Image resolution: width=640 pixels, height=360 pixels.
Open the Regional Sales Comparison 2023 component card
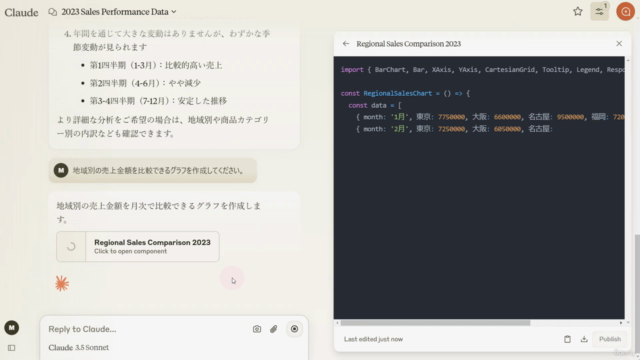click(138, 247)
